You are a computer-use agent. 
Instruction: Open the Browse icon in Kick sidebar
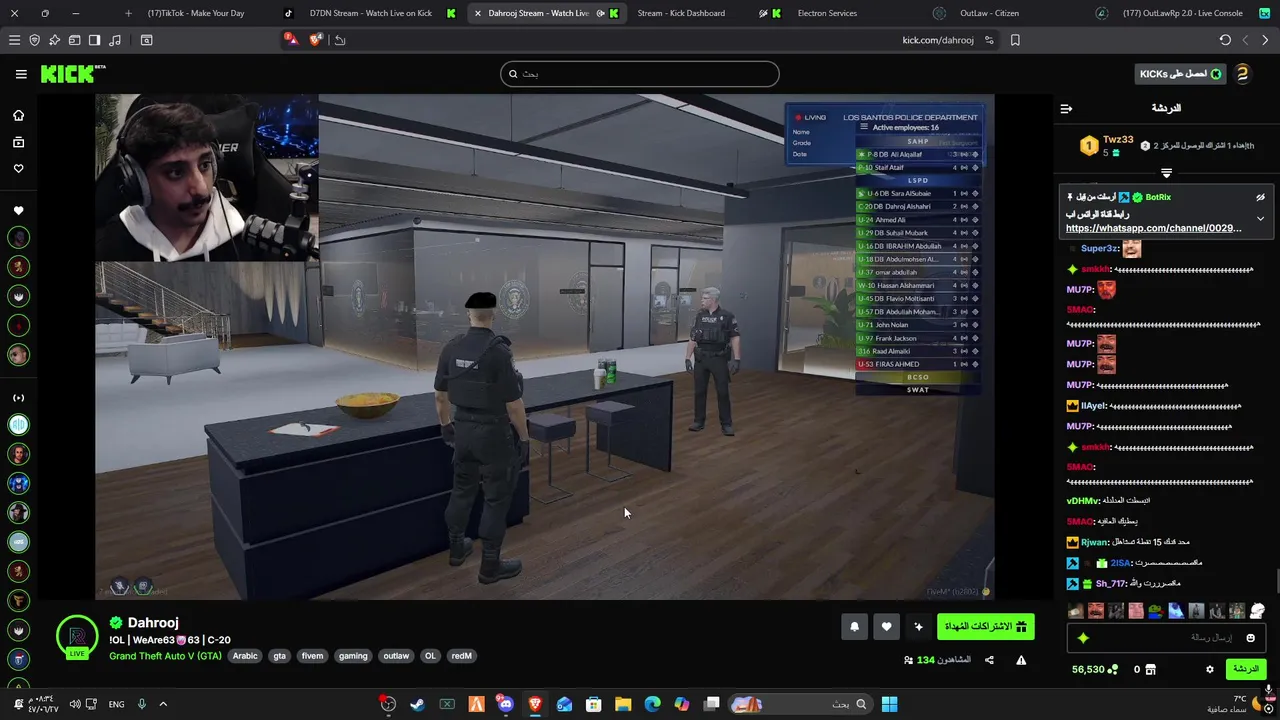(x=18, y=142)
